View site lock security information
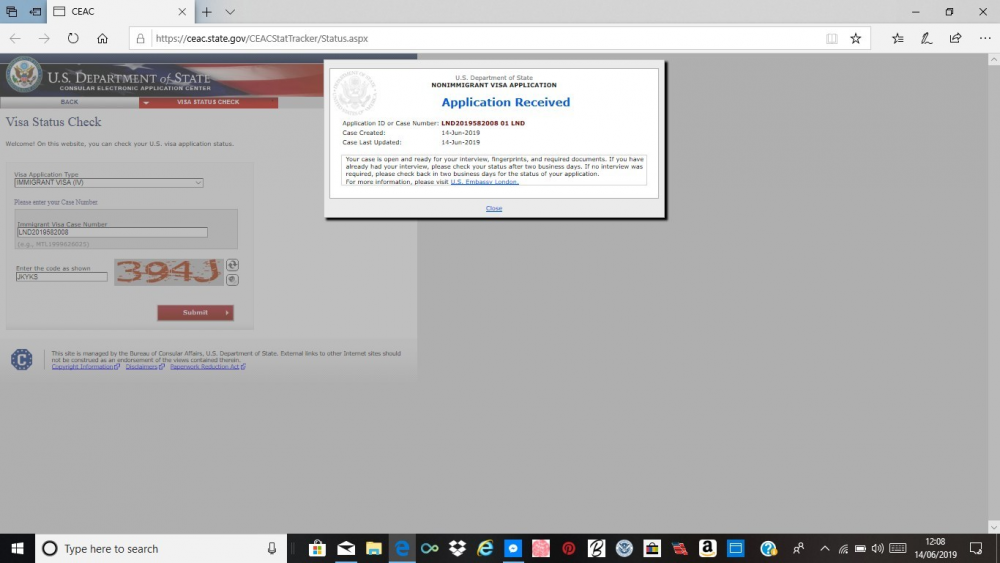Image resolution: width=1000 pixels, height=563 pixels. [140, 38]
